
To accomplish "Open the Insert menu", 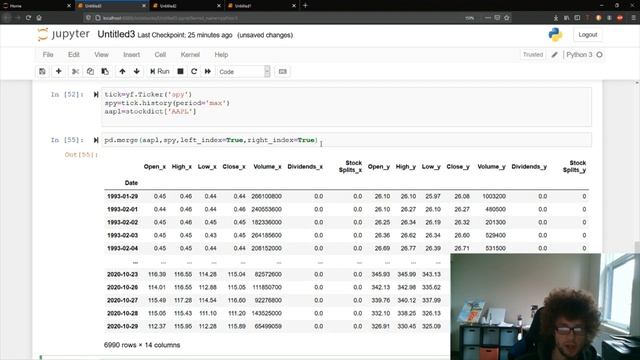I will click(131, 55).
